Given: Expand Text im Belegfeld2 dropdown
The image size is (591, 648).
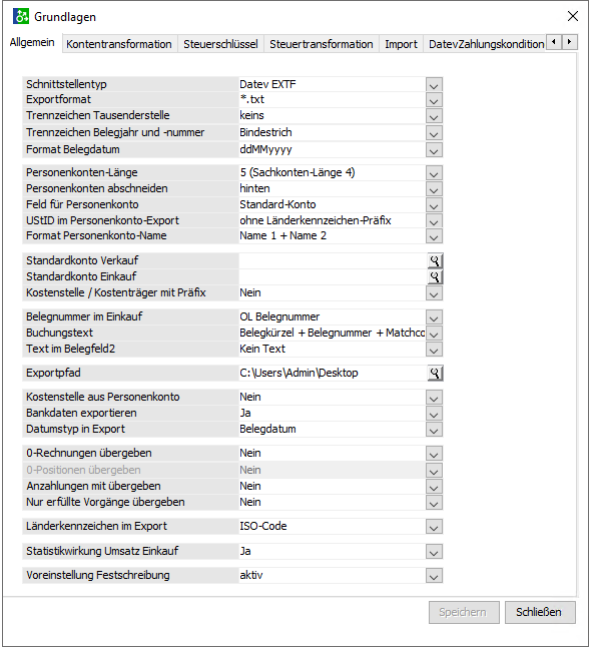Looking at the screenshot, I should pyautogui.click(x=434, y=349).
